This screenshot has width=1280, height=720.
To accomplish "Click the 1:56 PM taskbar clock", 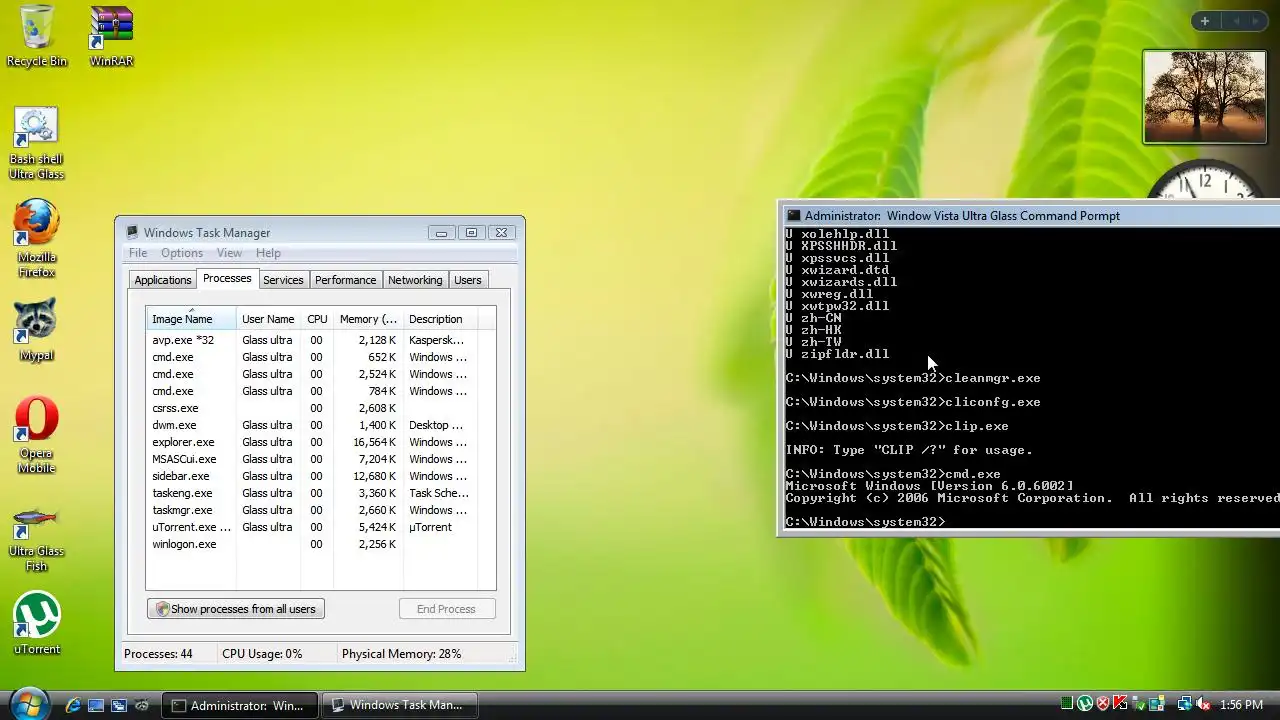I will pos(1241,705).
